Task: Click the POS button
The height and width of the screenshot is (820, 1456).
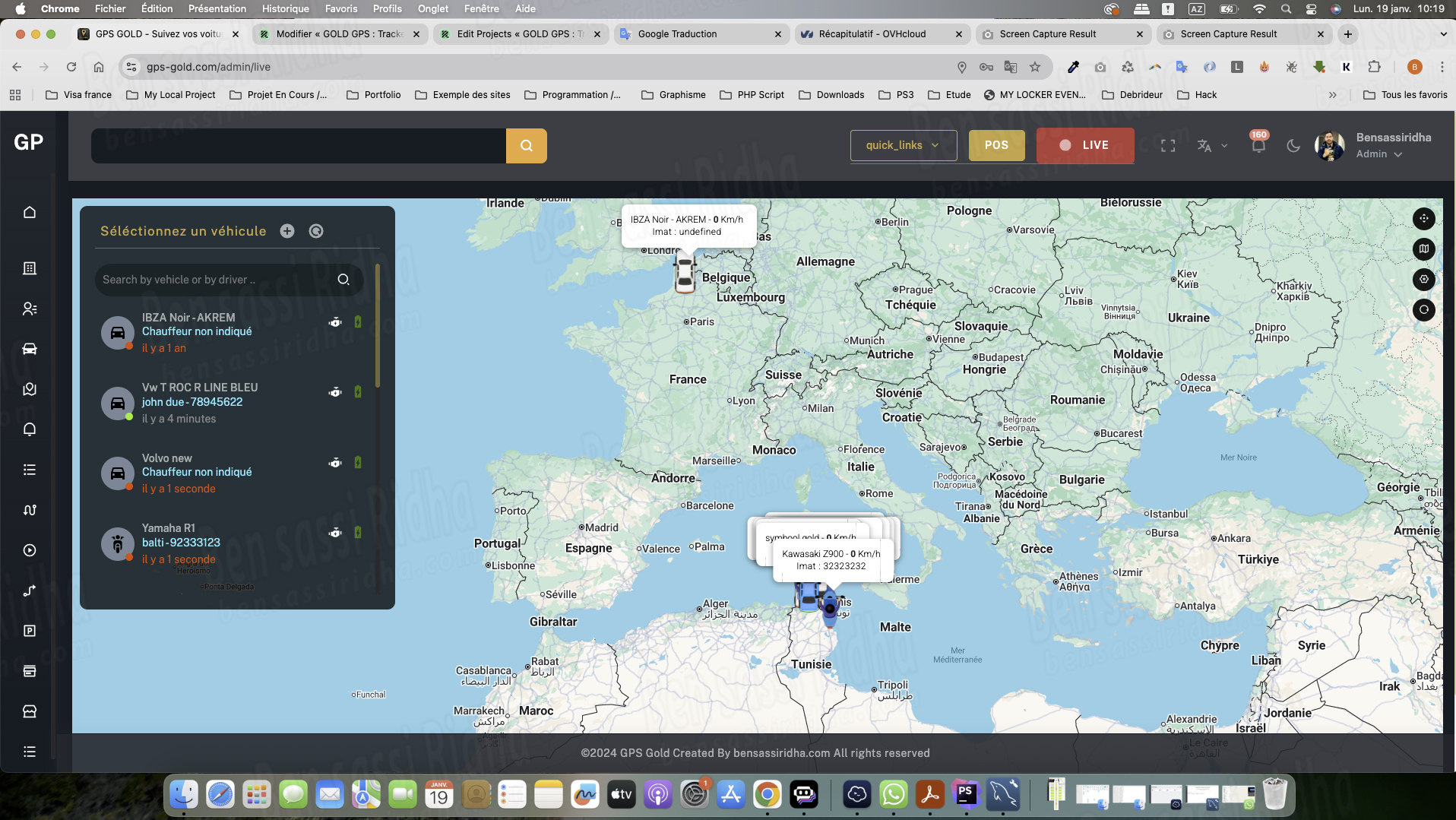Action: tap(996, 145)
